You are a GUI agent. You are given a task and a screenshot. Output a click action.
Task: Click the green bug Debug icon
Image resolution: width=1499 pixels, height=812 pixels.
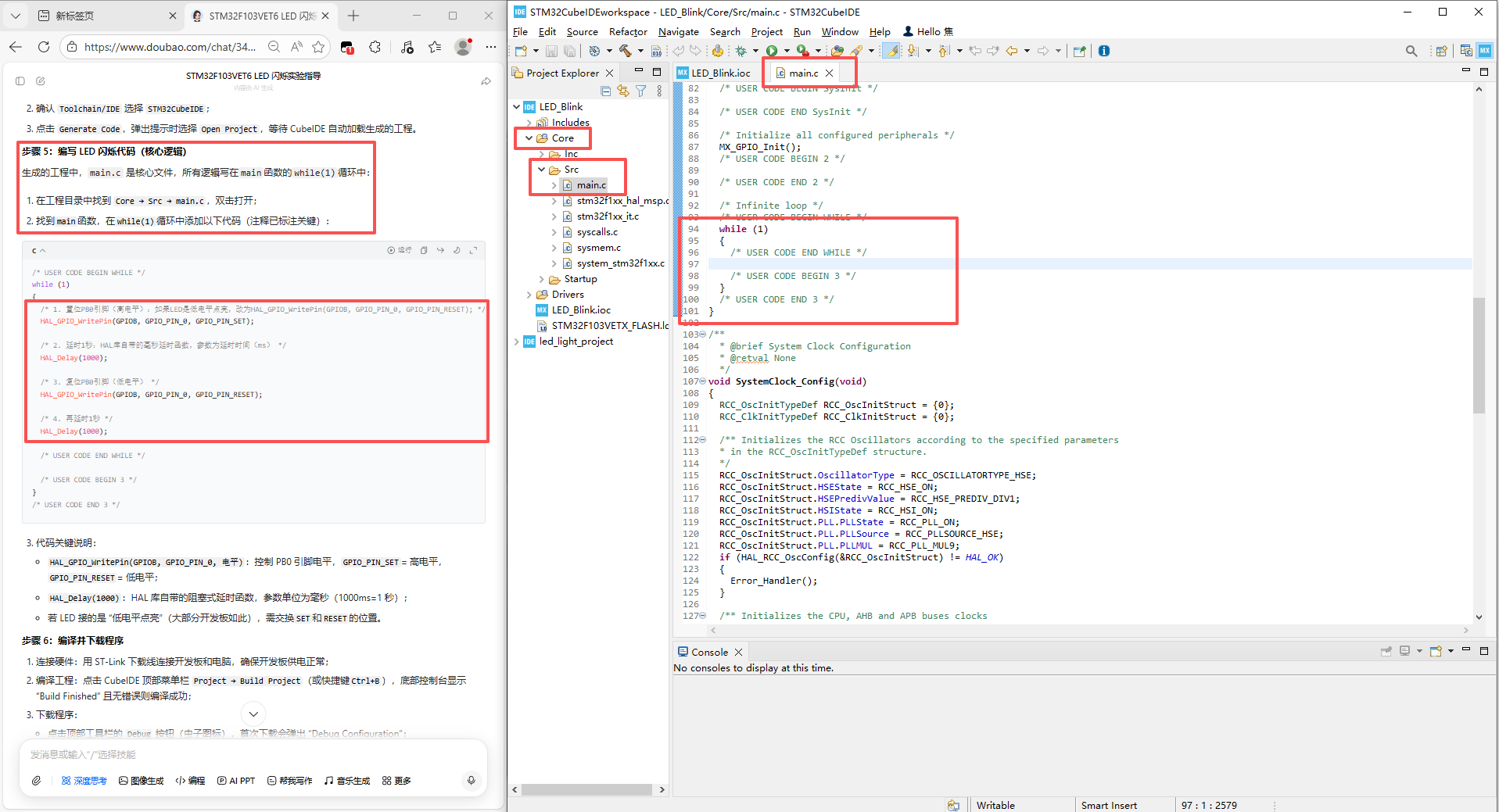pyautogui.click(x=741, y=51)
